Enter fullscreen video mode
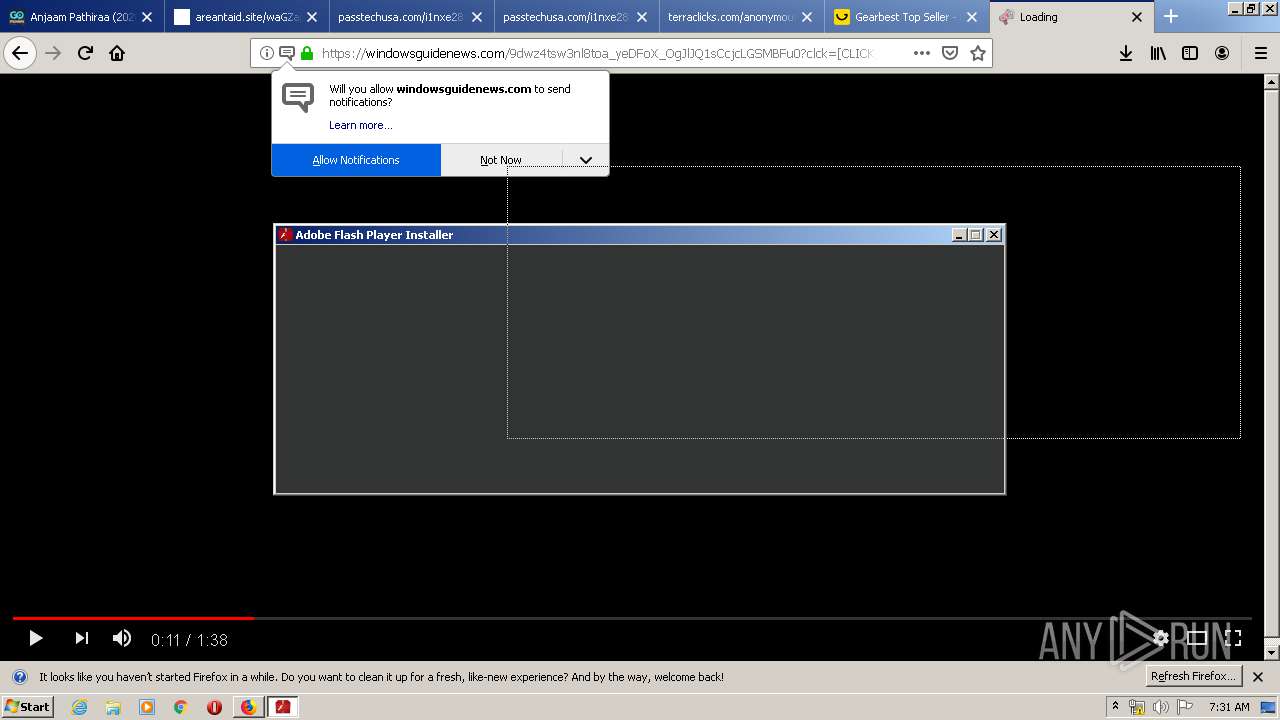 point(1233,638)
